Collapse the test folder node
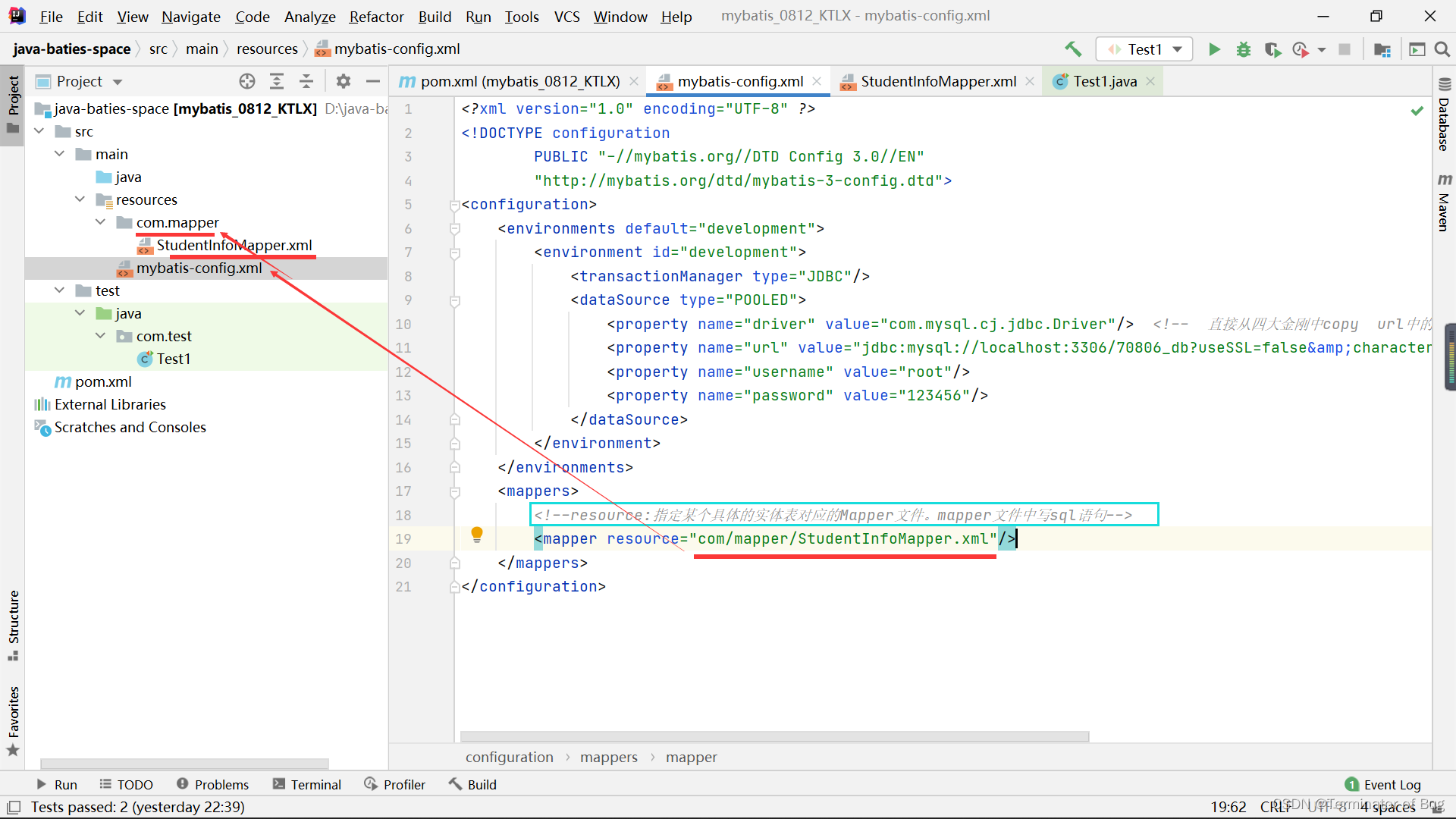 (x=60, y=290)
